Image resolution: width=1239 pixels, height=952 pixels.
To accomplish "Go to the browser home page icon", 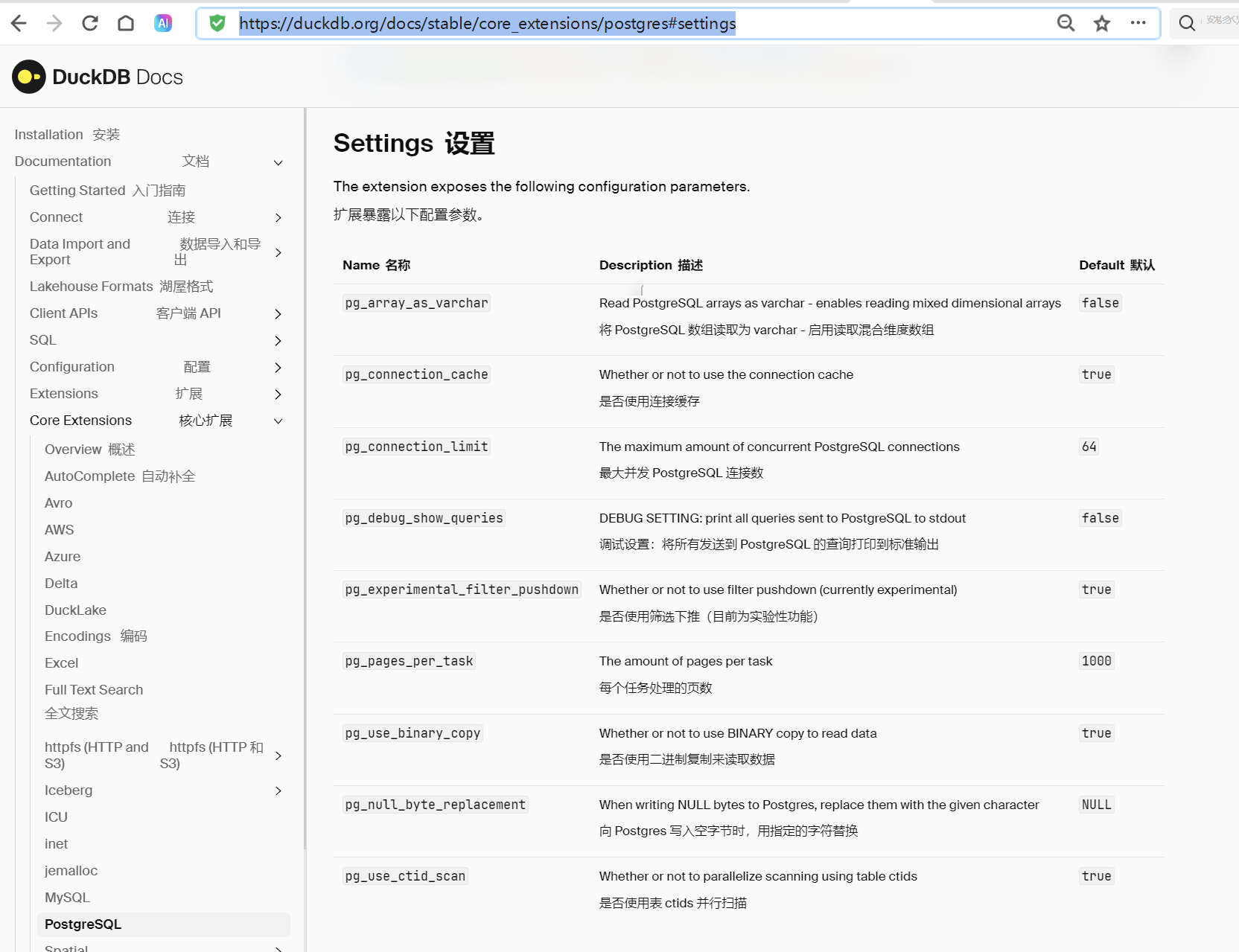I will point(126,23).
